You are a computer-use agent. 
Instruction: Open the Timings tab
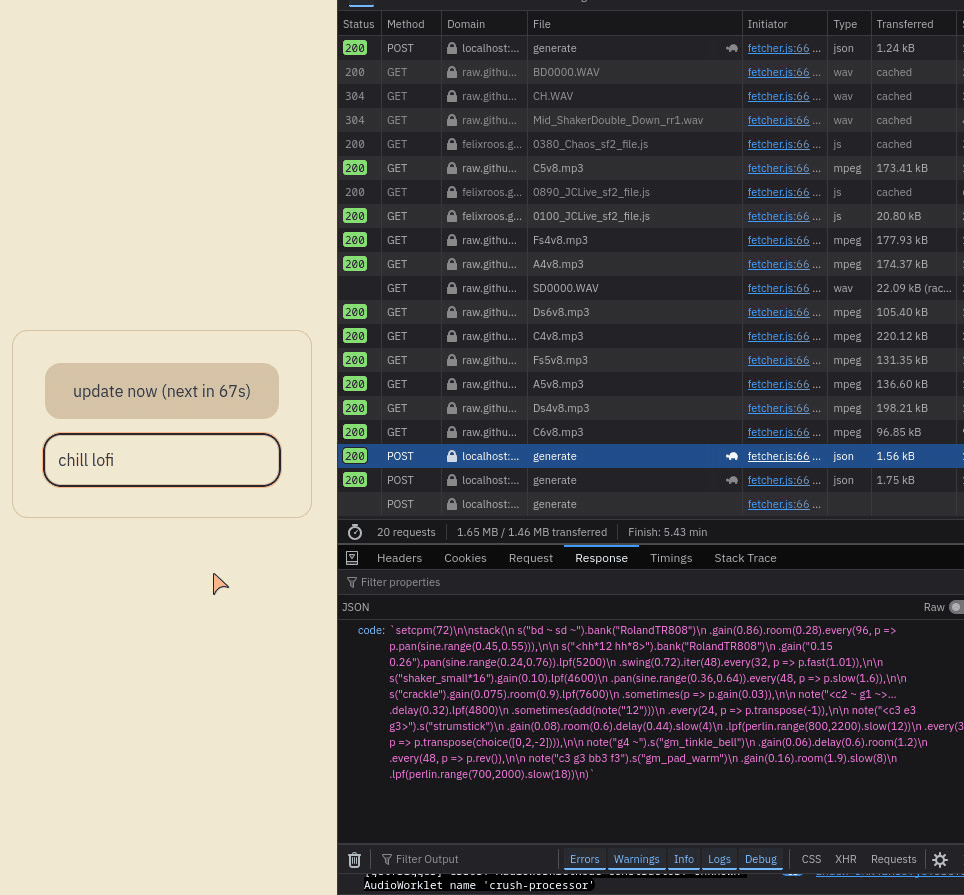[670, 558]
